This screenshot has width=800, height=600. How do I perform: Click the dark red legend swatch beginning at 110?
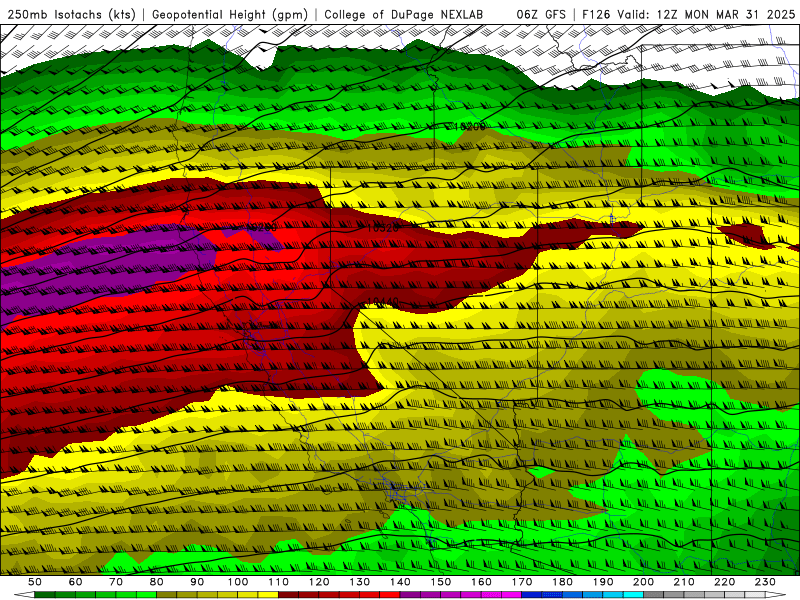tap(288, 595)
